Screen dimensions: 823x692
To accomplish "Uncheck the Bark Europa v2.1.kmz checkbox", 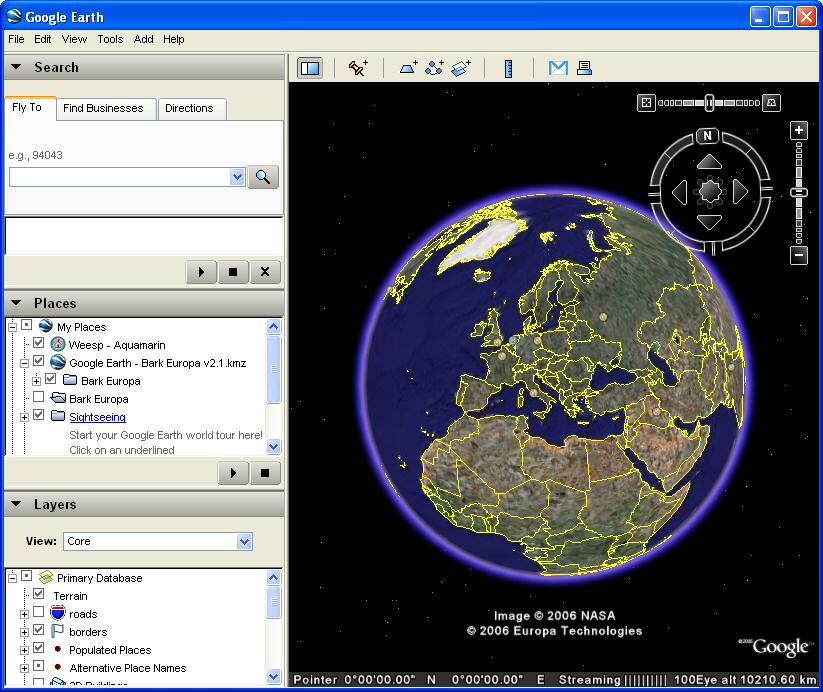I will pyautogui.click(x=38, y=361).
